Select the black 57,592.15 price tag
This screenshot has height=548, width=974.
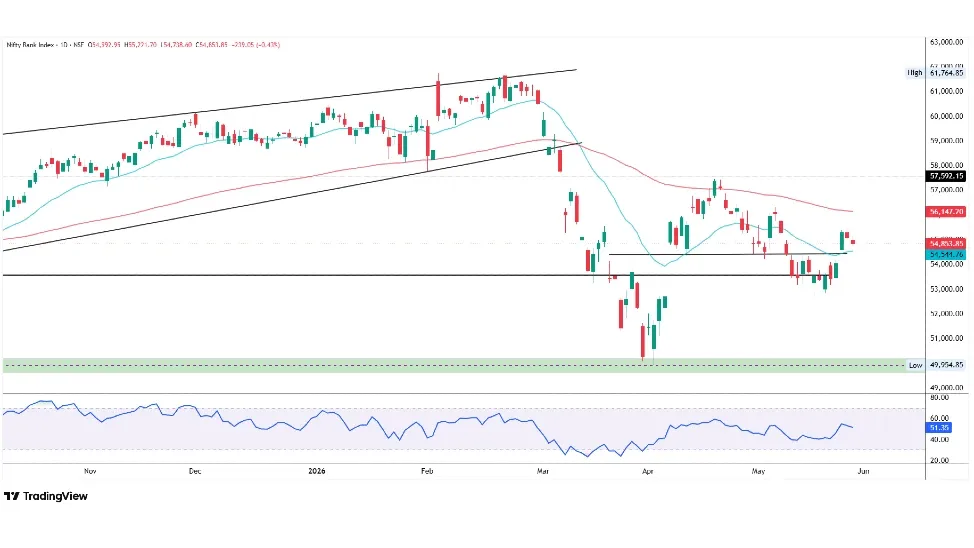click(947, 176)
